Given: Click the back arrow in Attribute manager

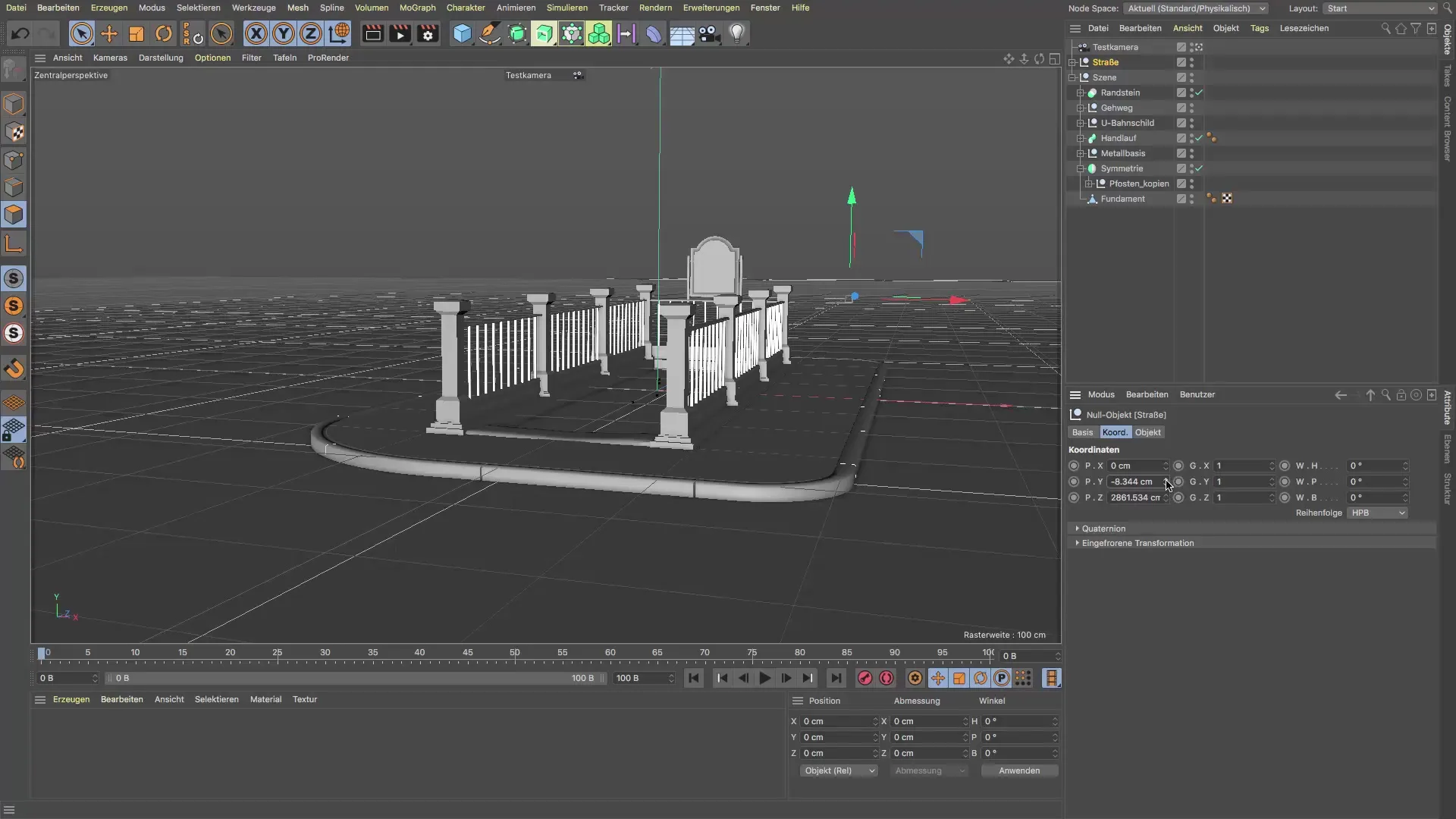Looking at the screenshot, I should (x=1341, y=395).
